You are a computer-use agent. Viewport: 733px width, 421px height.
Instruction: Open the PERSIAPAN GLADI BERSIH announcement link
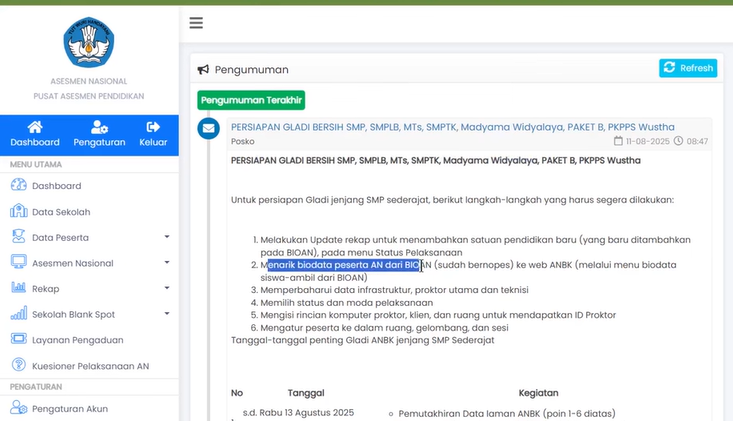tap(453, 127)
